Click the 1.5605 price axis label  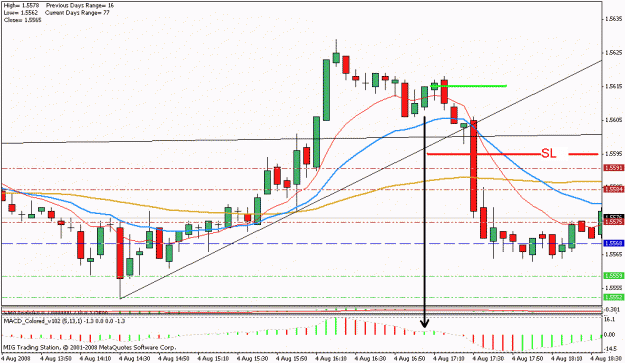coord(613,120)
